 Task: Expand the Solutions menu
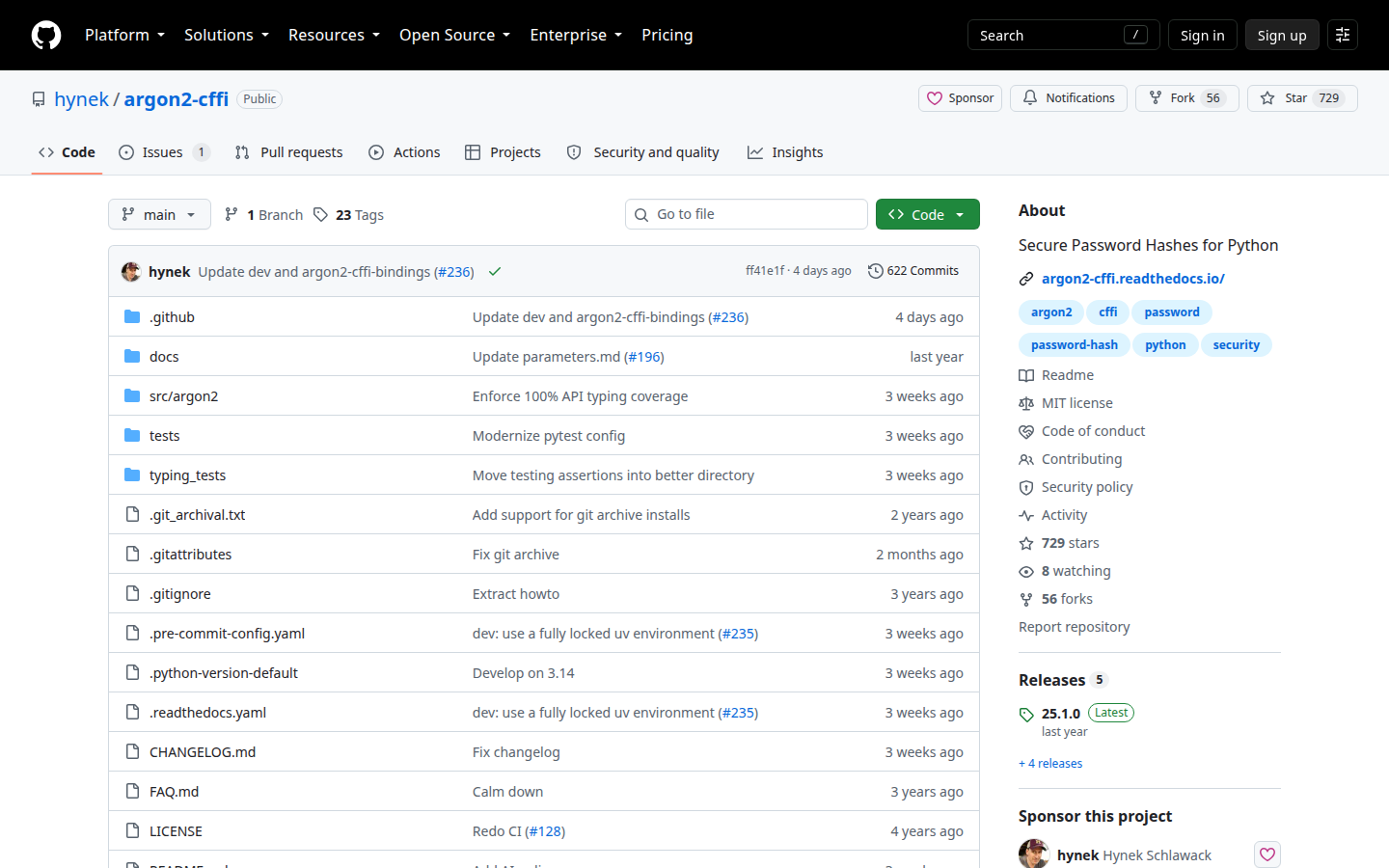(227, 35)
